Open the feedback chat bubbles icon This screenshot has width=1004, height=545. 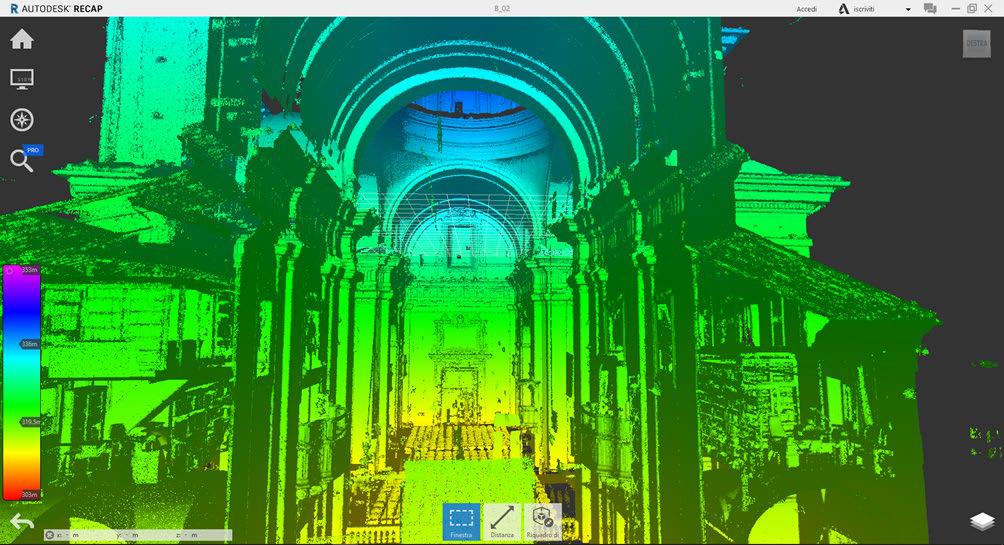(930, 9)
